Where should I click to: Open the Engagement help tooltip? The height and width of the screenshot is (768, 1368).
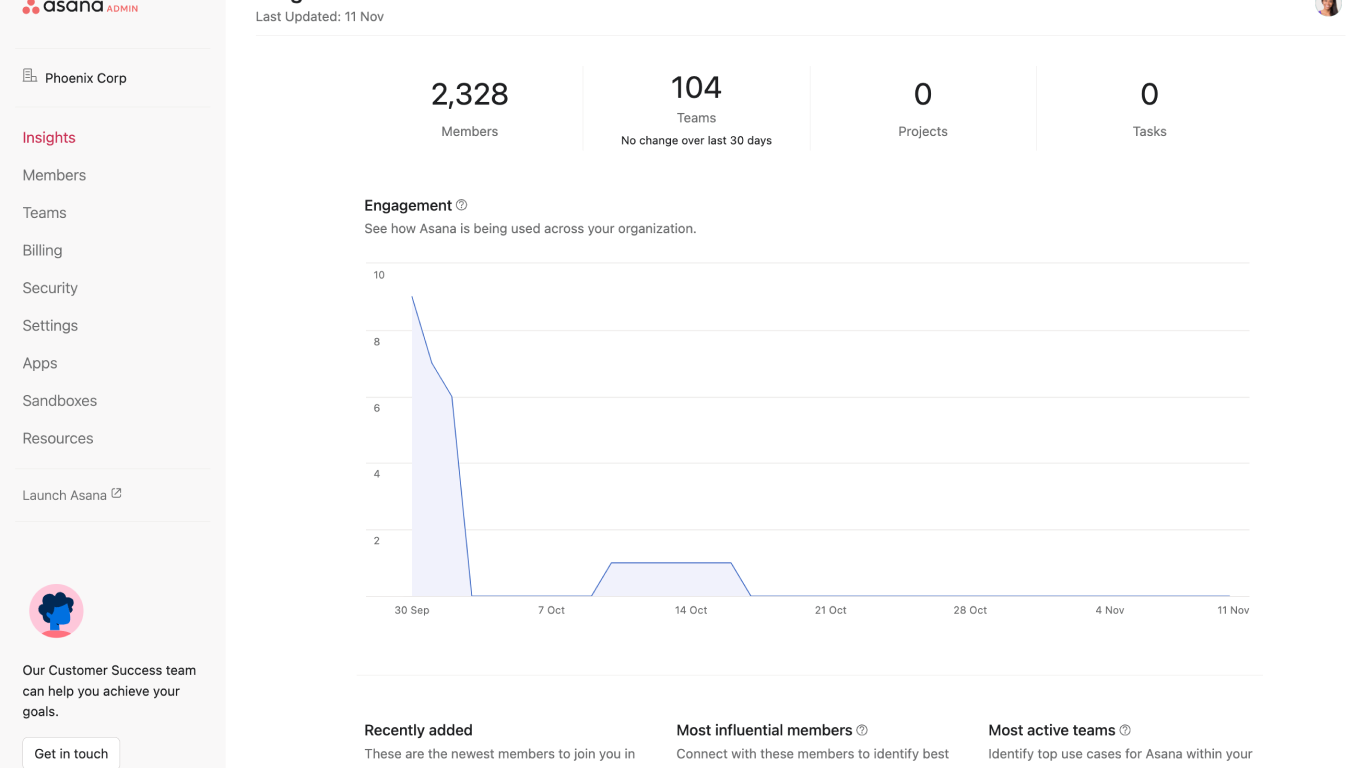461,204
